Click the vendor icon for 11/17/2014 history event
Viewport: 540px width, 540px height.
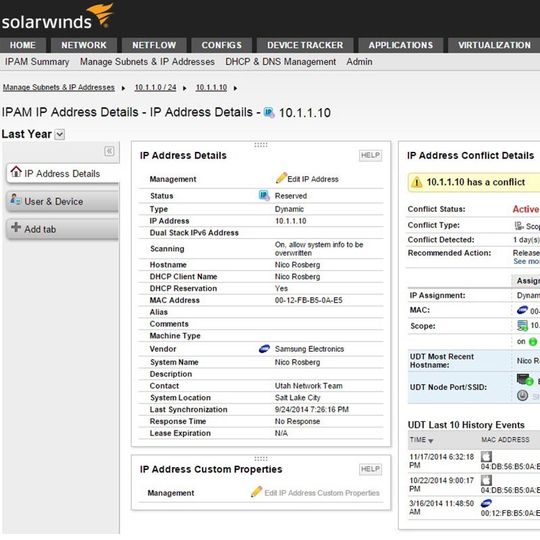pos(486,457)
